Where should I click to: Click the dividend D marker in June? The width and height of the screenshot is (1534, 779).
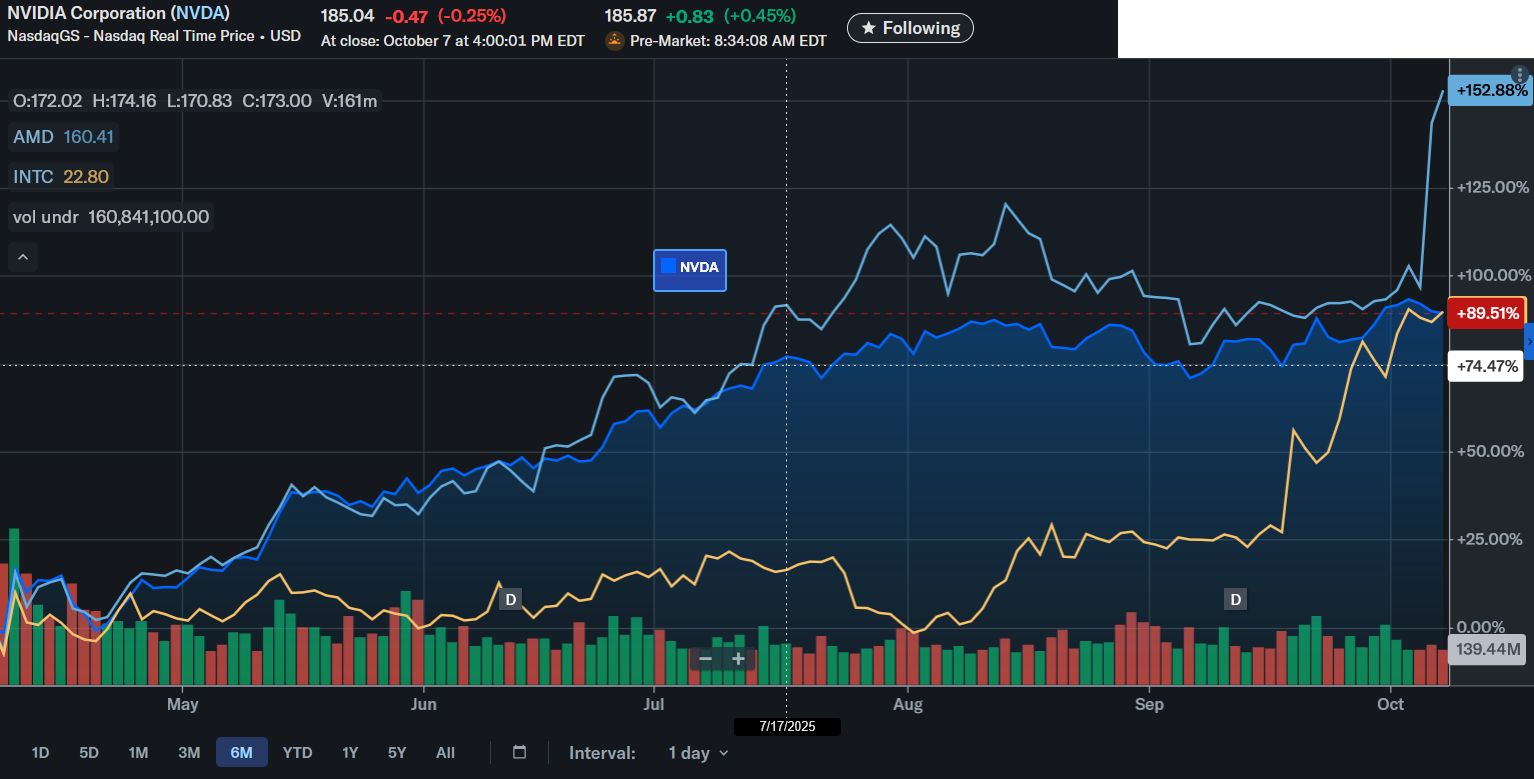(510, 600)
